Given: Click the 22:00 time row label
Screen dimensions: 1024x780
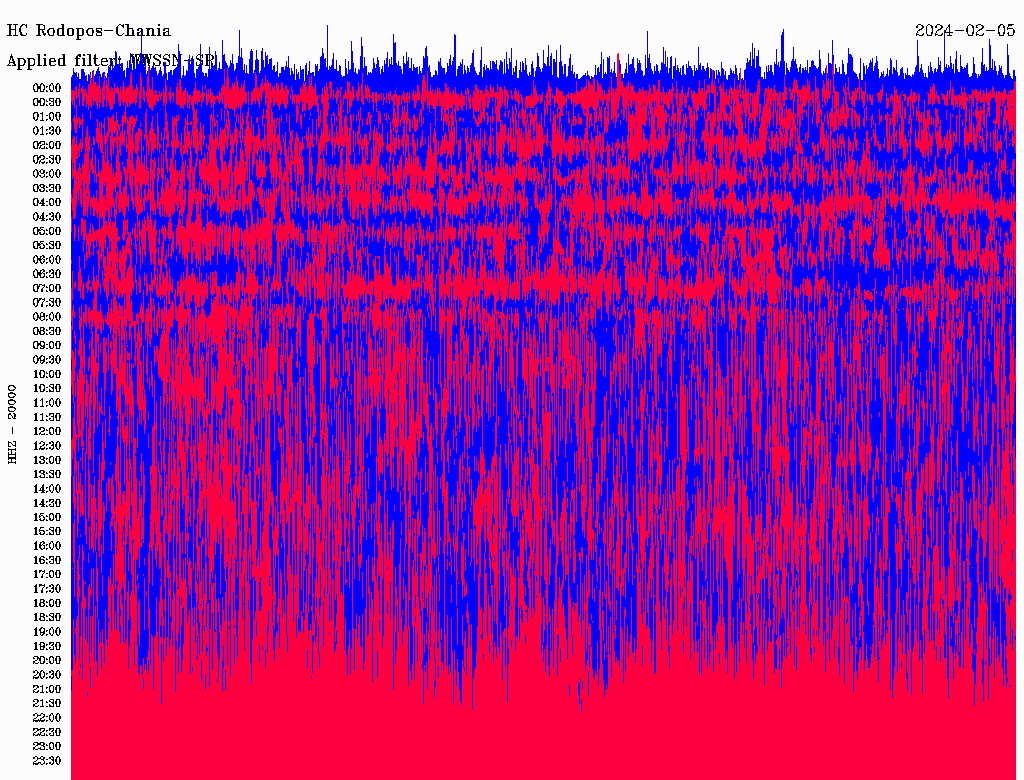Looking at the screenshot, I should click(x=47, y=718).
